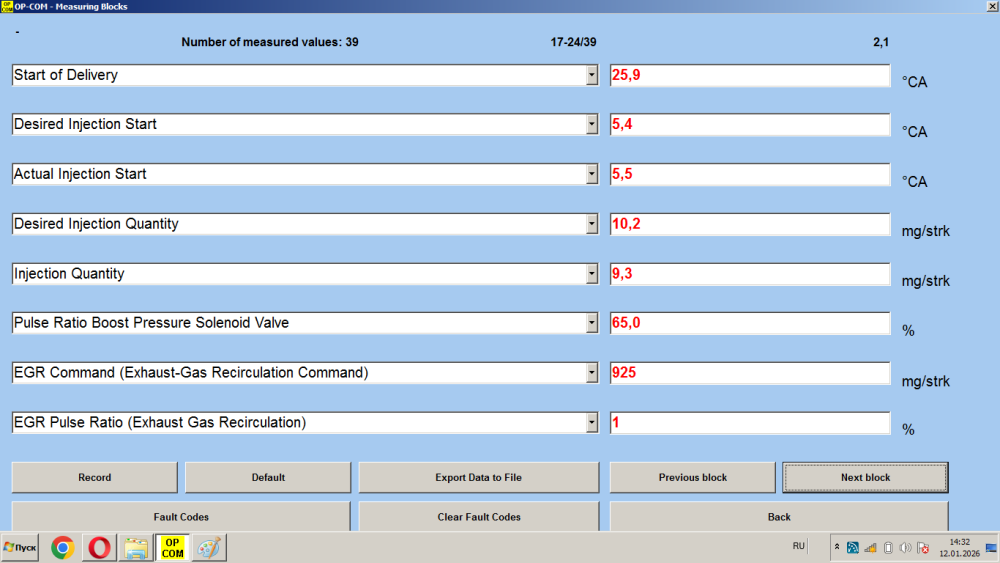Open the Desired Injection Quantity dropdown
The height and width of the screenshot is (563, 1000).
[x=592, y=224]
